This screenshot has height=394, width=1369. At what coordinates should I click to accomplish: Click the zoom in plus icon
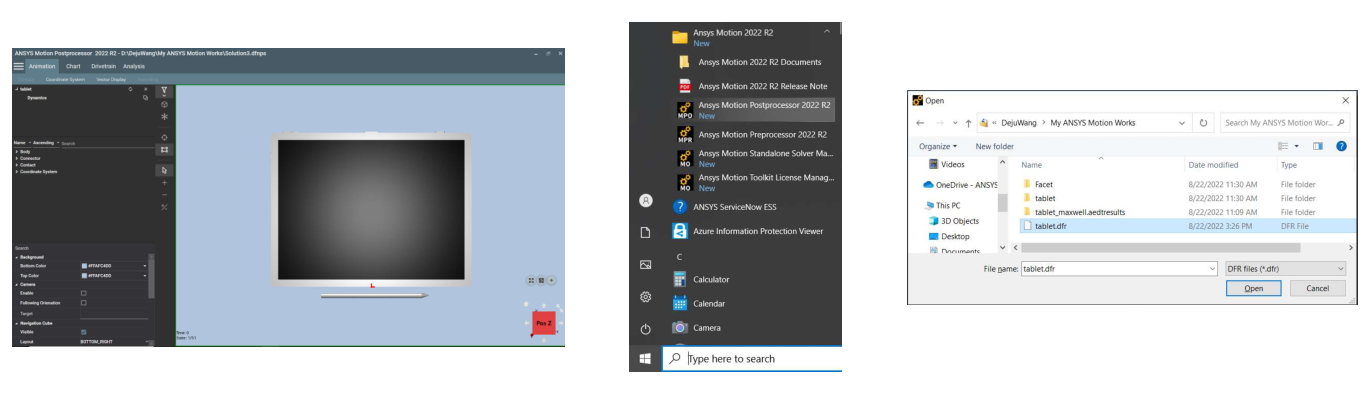click(164, 183)
